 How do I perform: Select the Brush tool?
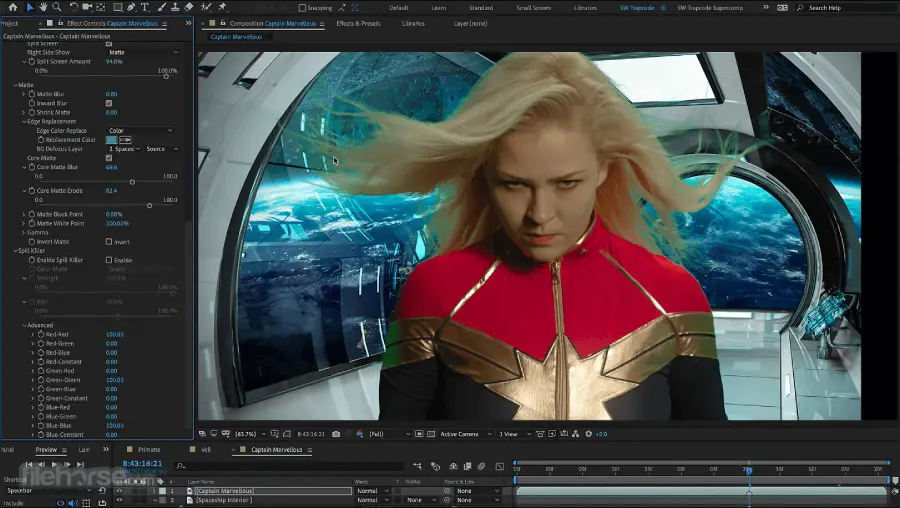161,7
